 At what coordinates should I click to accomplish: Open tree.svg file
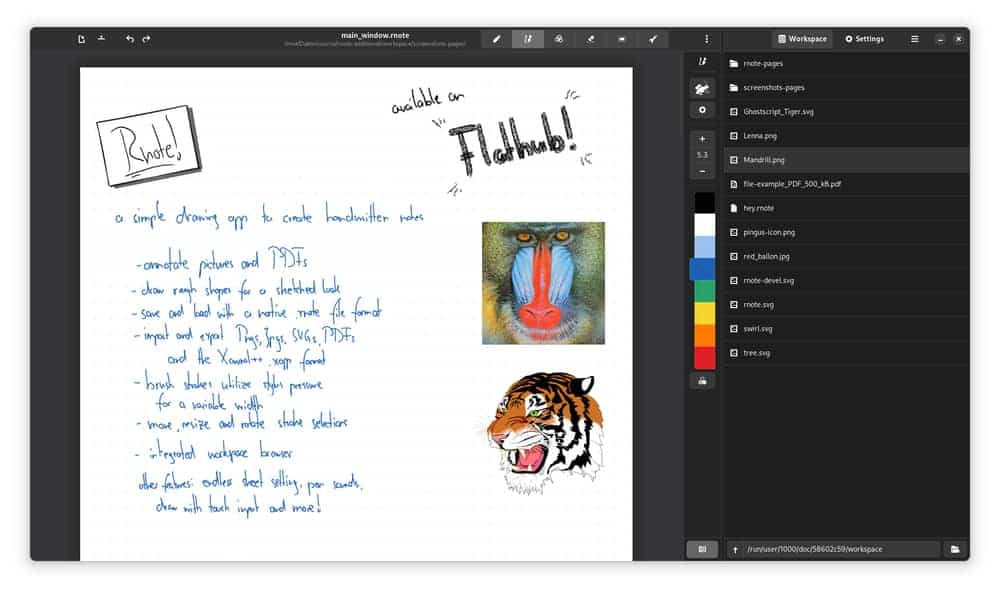pos(846,353)
